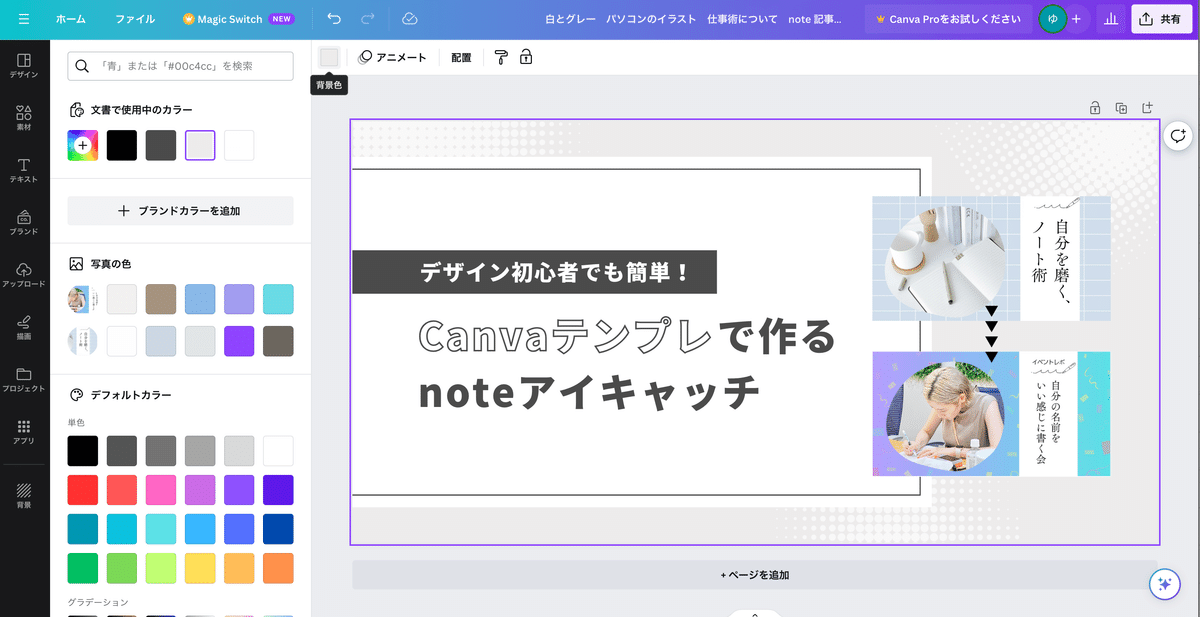
Task: Select the dark gray document color swatch
Action: (161, 145)
